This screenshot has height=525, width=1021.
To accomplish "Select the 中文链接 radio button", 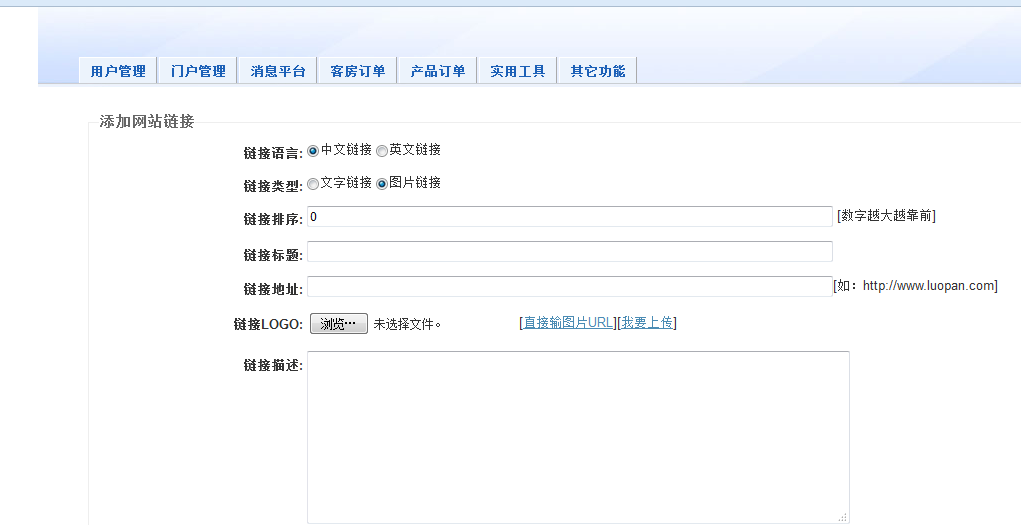I will pos(313,151).
